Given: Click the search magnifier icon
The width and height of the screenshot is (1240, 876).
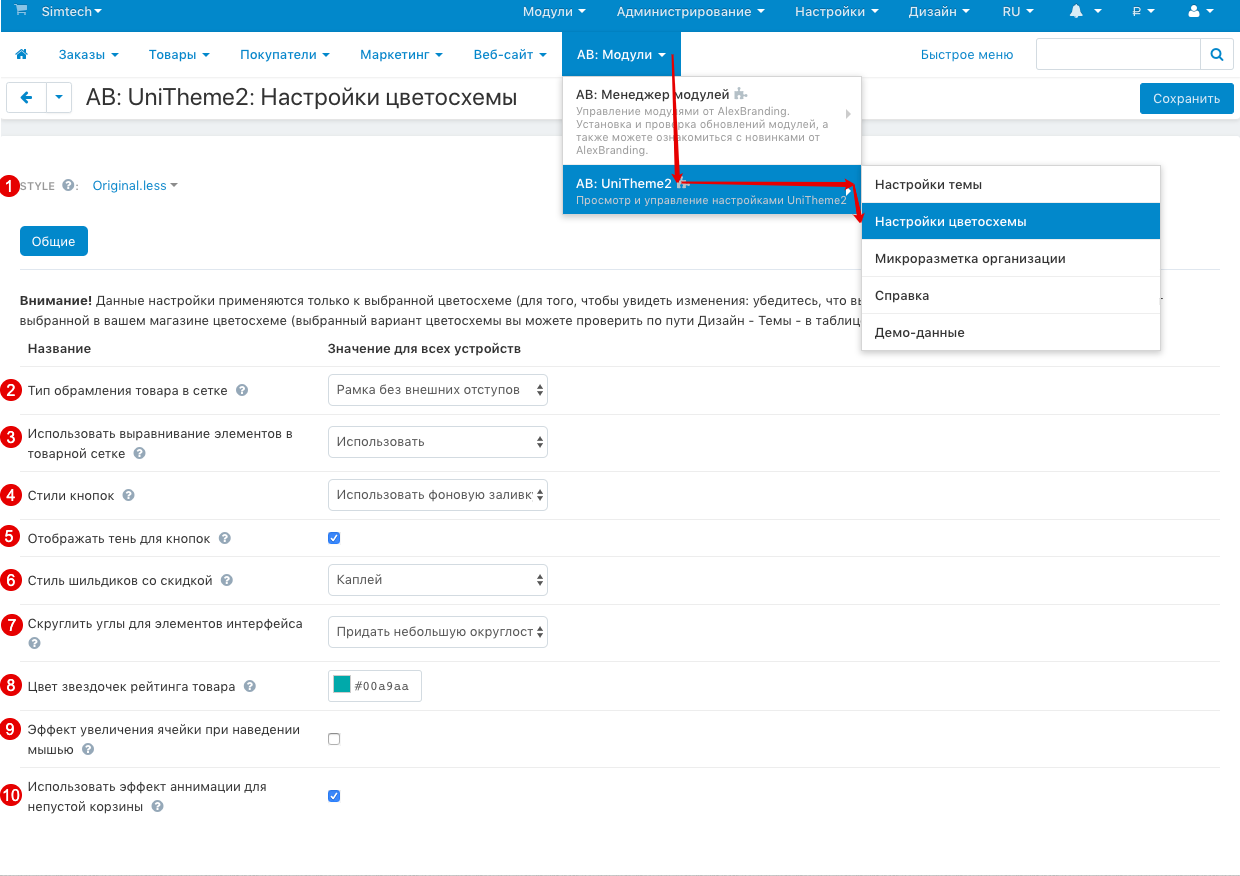Looking at the screenshot, I should (1216, 55).
